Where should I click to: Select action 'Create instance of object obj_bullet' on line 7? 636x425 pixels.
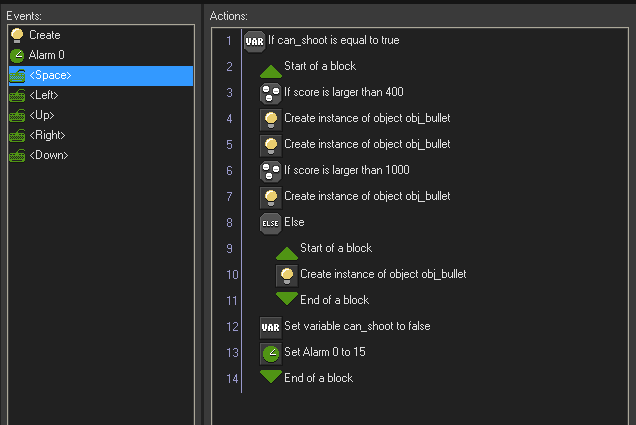click(x=367, y=196)
